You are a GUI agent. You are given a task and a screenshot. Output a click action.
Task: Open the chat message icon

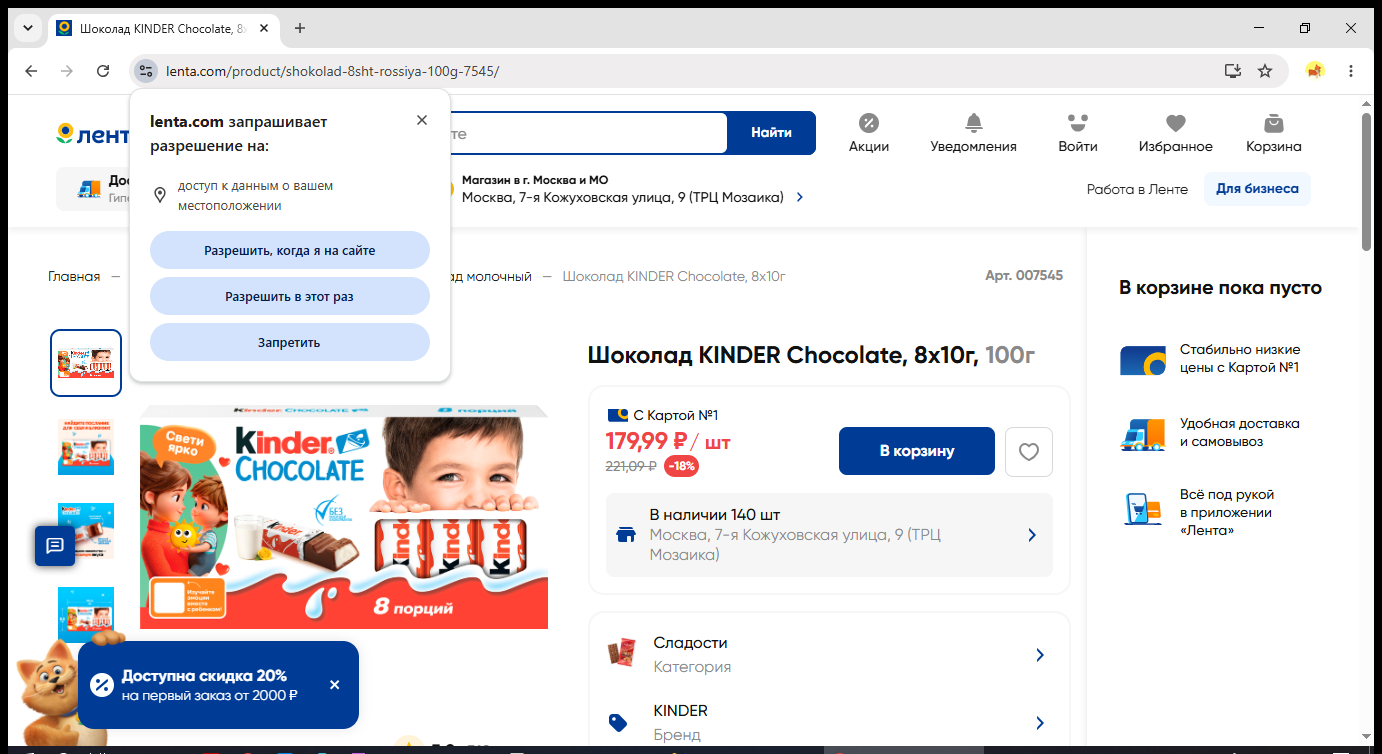(55, 546)
